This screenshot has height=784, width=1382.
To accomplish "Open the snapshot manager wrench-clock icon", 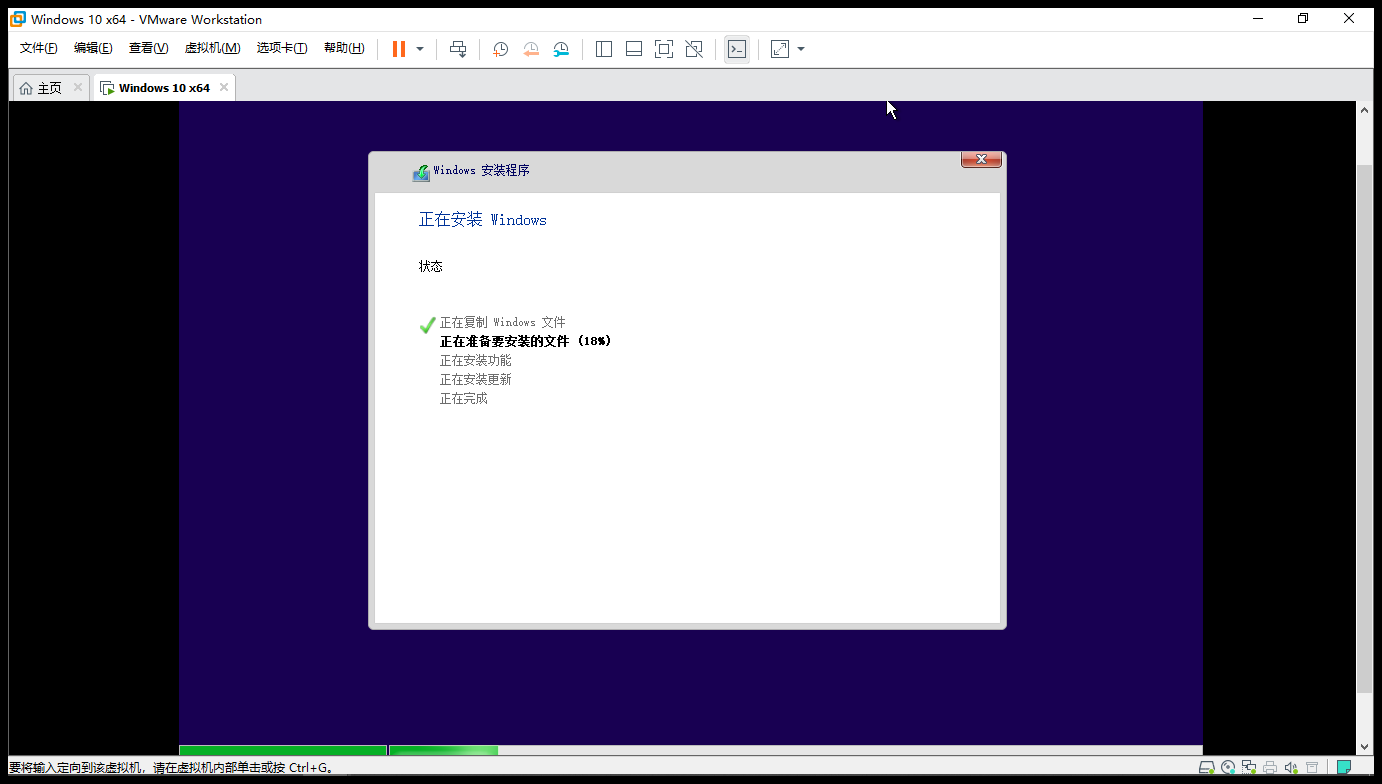I will pos(561,49).
